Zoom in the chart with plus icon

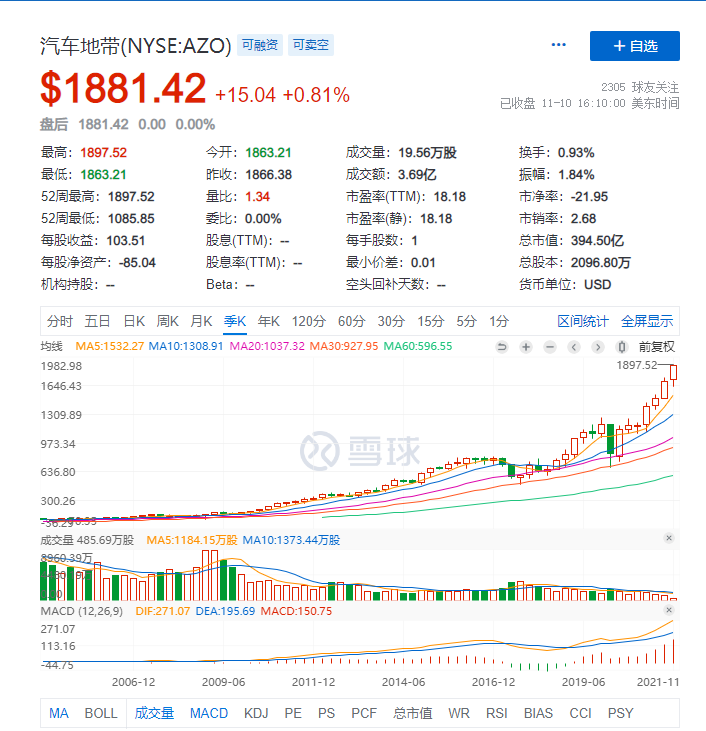point(526,347)
